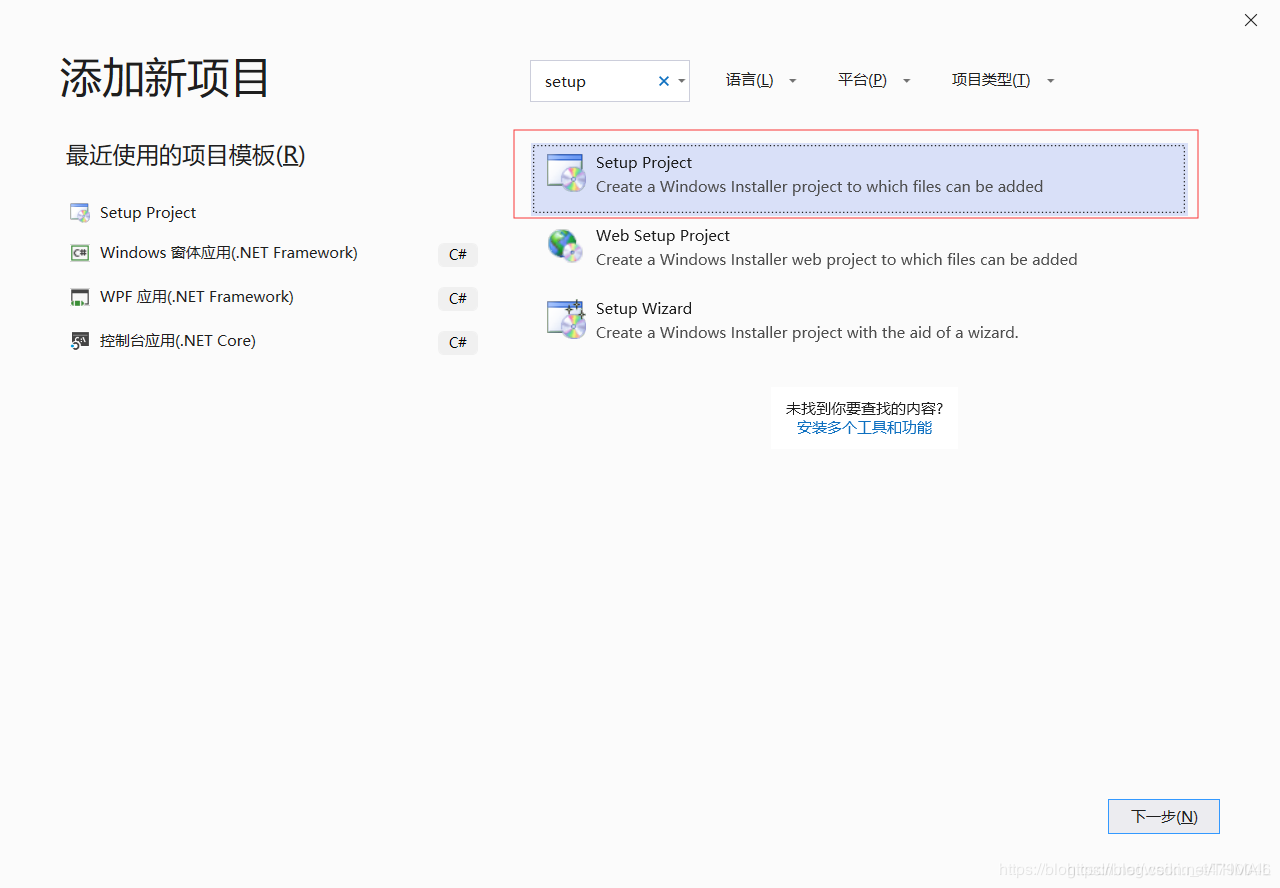Image resolution: width=1280 pixels, height=888 pixels.
Task: Click inside the setup search field
Action: [x=595, y=81]
